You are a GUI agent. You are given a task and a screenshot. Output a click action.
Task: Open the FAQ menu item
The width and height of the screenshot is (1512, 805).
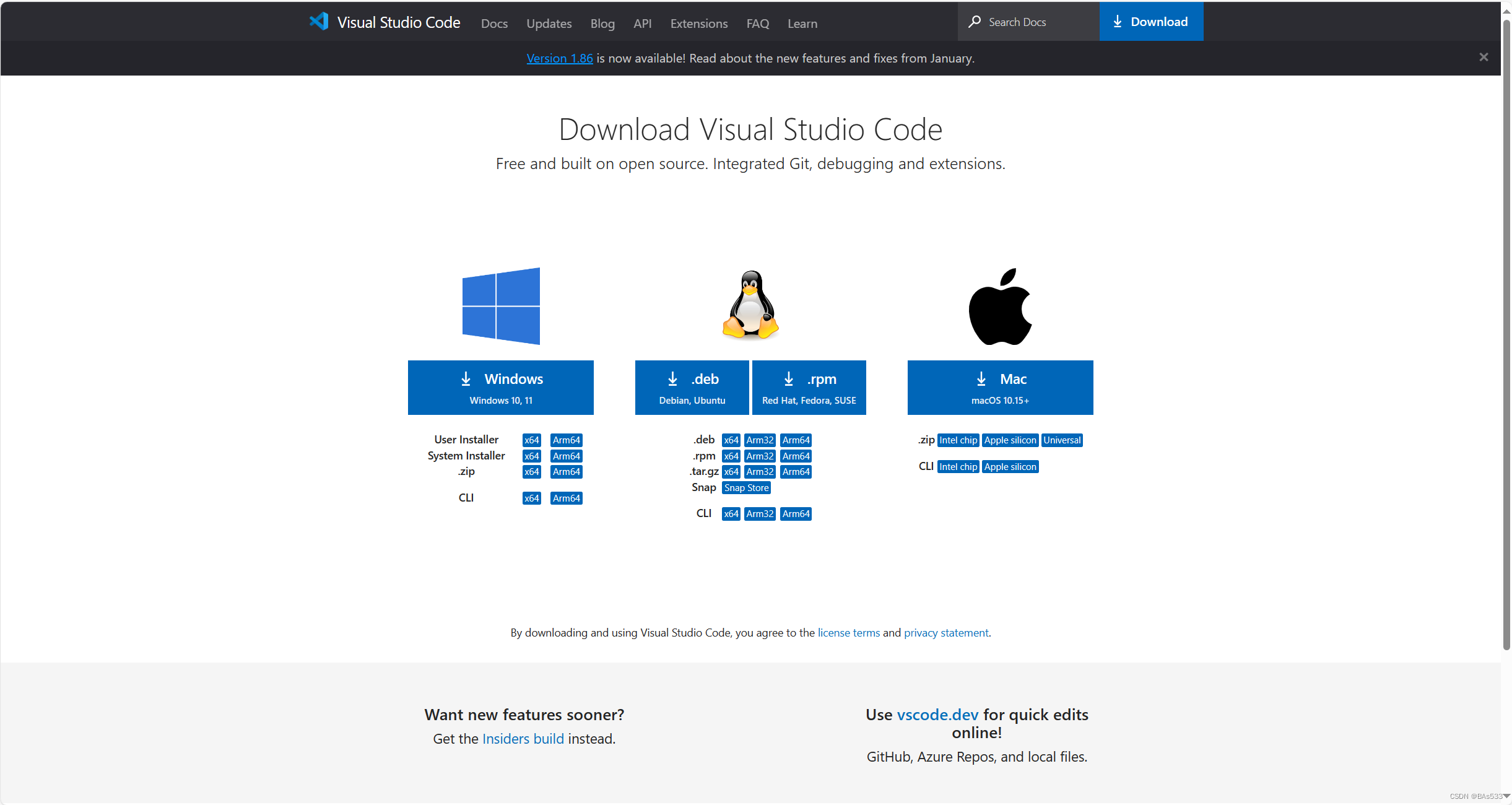coord(757,24)
